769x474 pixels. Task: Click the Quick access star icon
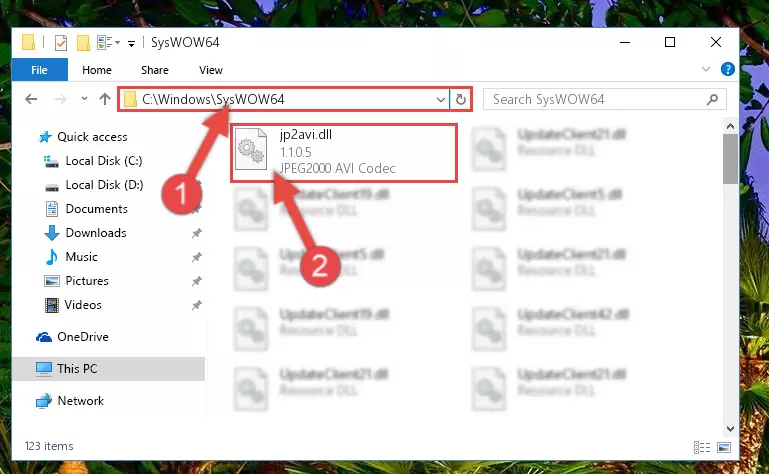pyautogui.click(x=45, y=137)
